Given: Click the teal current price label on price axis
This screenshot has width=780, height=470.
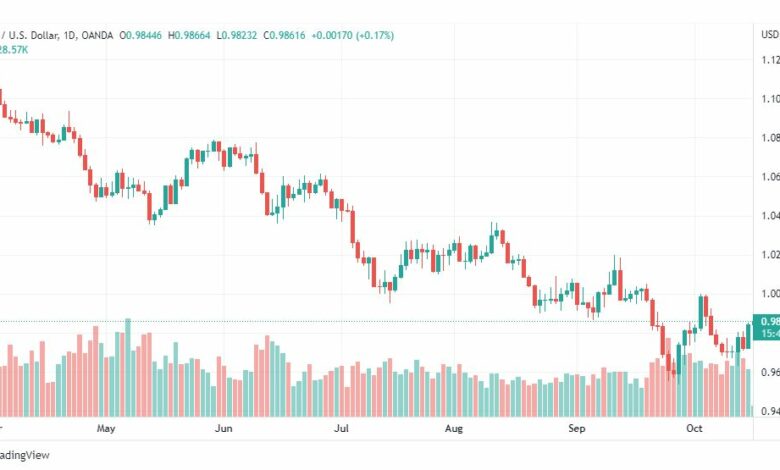Looking at the screenshot, I should coord(767,327).
